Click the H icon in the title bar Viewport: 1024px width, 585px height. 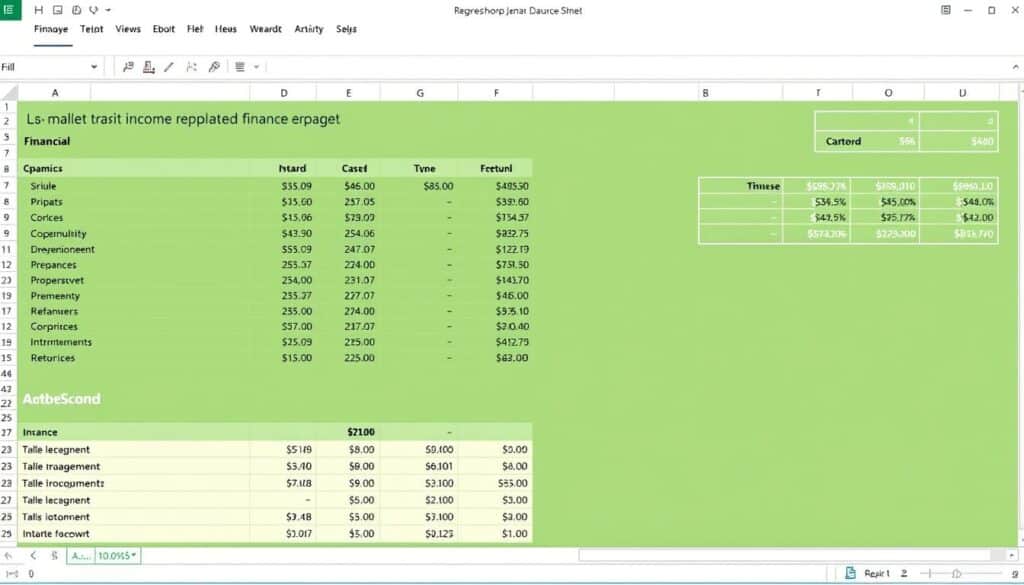click(x=39, y=10)
